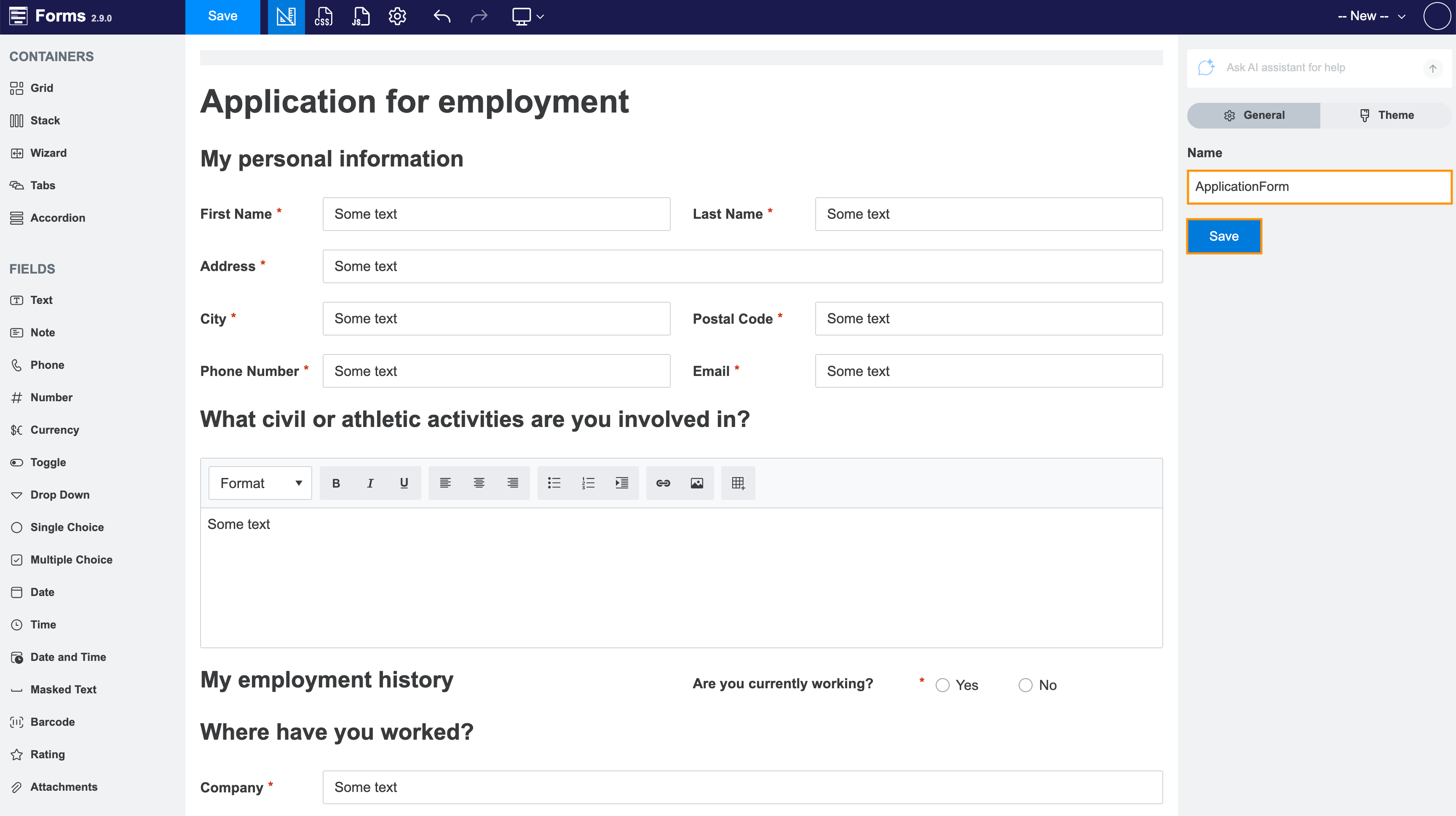Open the CSS editor icon

point(323,16)
